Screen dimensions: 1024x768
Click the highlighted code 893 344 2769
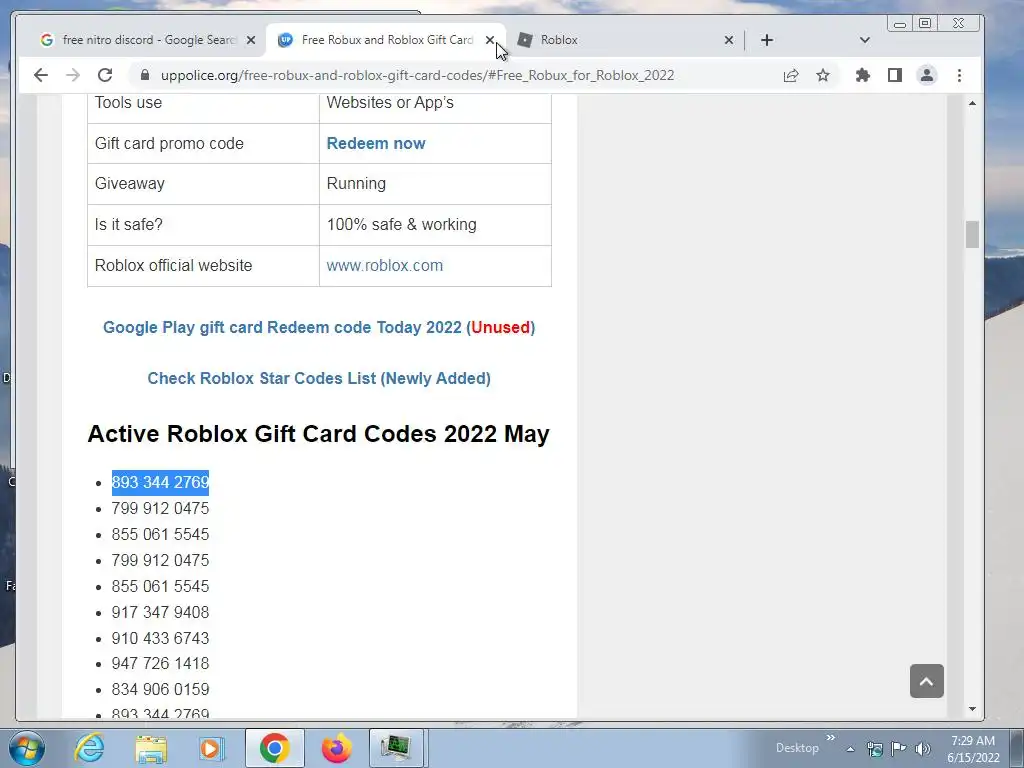click(160, 483)
